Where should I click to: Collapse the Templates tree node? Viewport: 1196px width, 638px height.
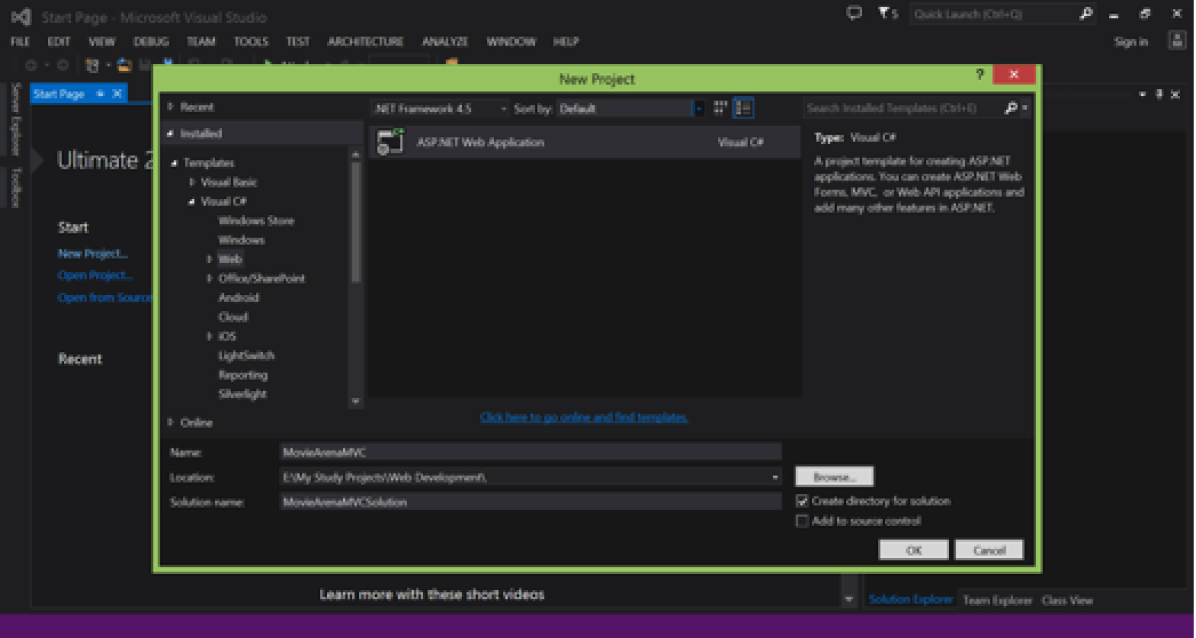tap(175, 163)
